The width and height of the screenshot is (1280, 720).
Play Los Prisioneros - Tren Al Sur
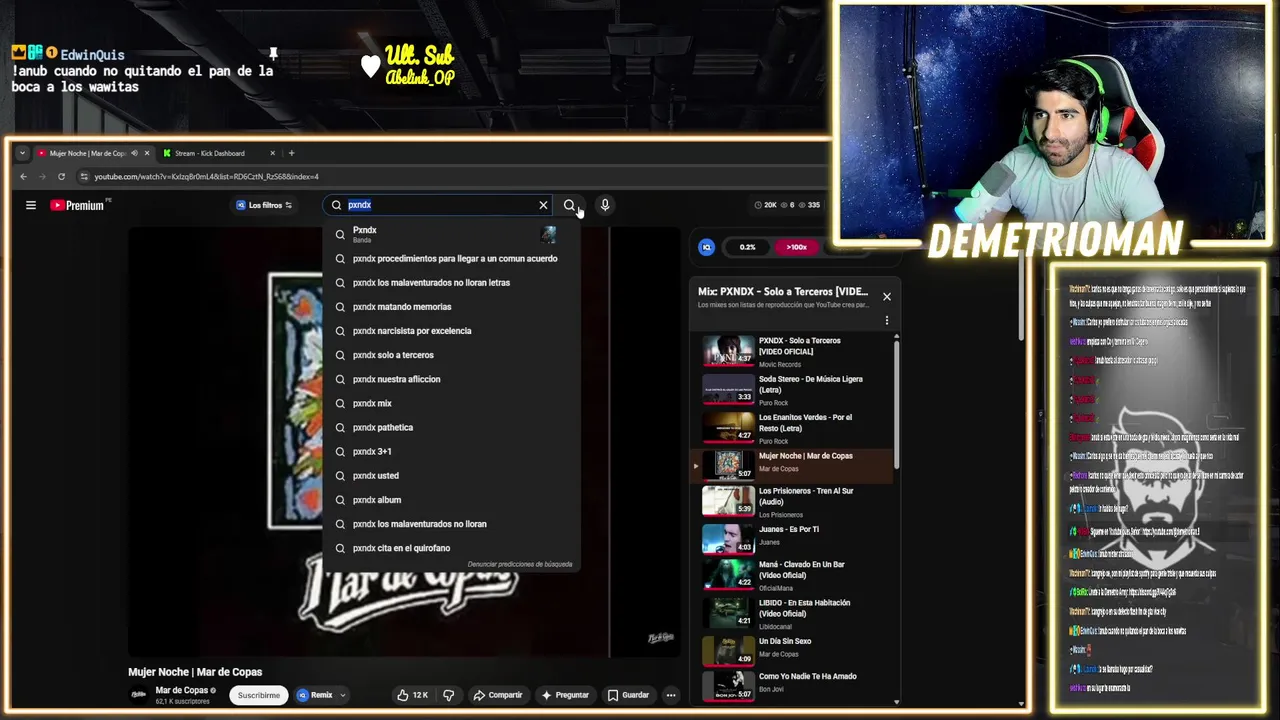pyautogui.click(x=796, y=502)
